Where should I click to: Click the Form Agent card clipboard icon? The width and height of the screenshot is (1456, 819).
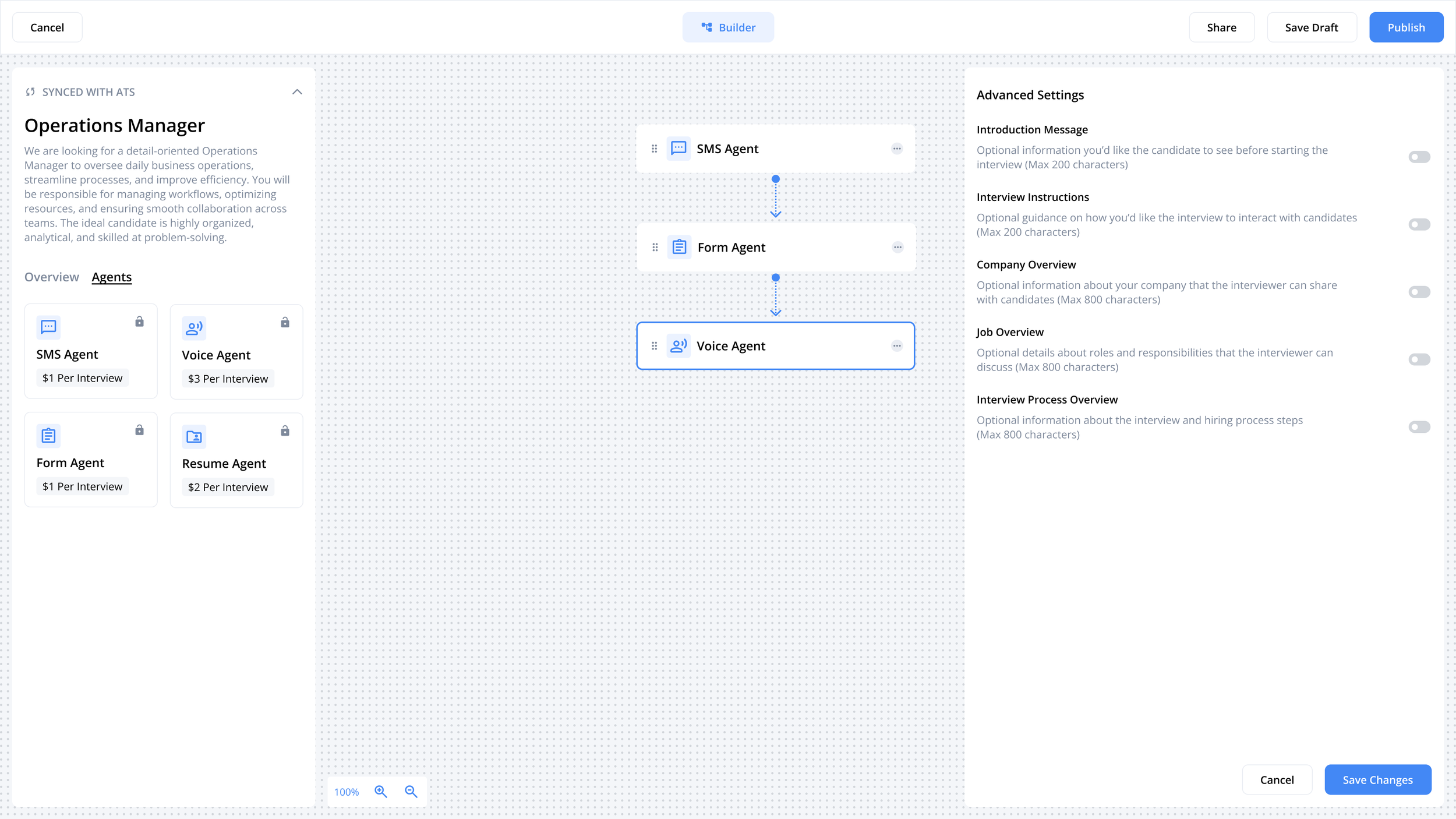pyautogui.click(x=48, y=435)
